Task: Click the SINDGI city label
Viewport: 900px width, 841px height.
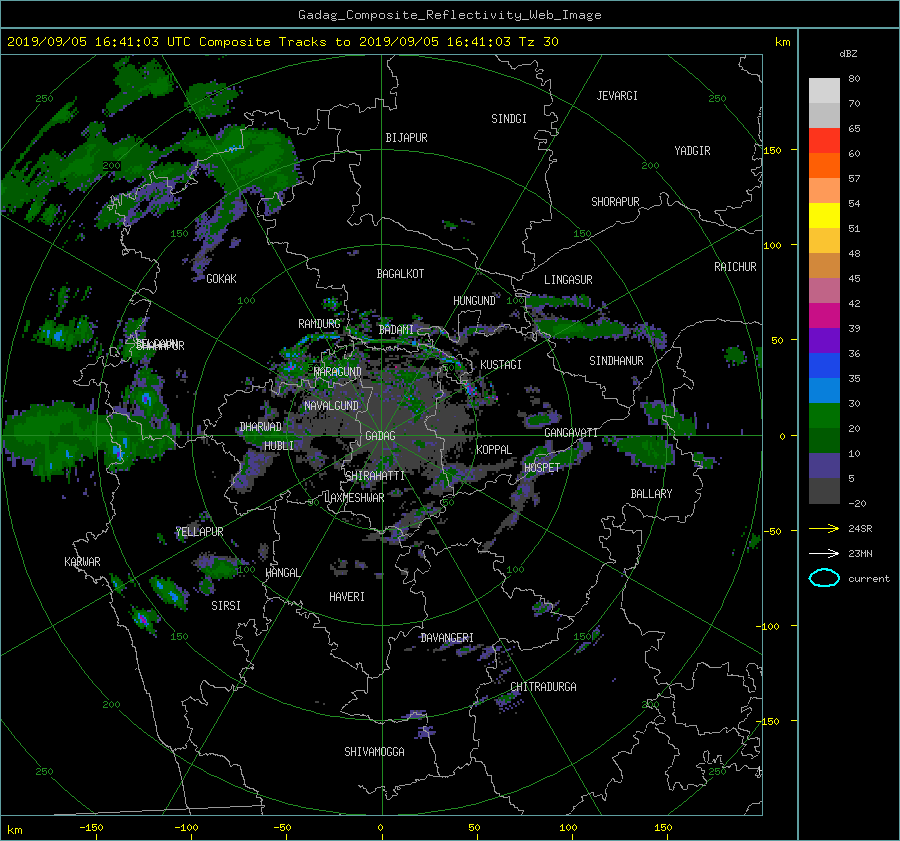Action: click(509, 119)
